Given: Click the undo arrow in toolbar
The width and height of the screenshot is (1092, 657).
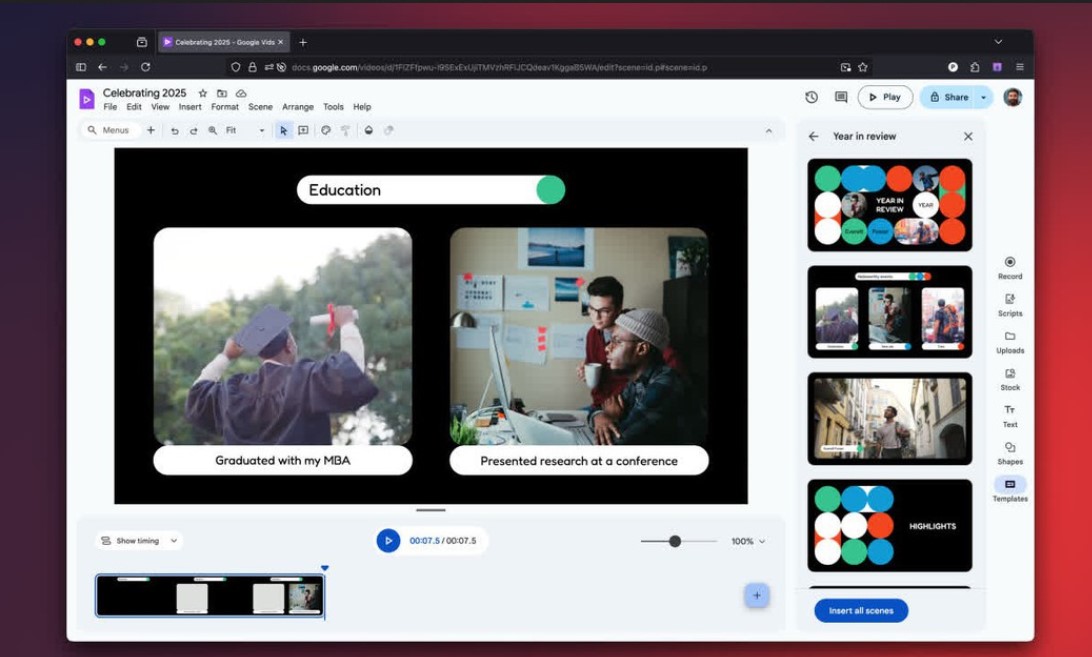Looking at the screenshot, I should [174, 131].
